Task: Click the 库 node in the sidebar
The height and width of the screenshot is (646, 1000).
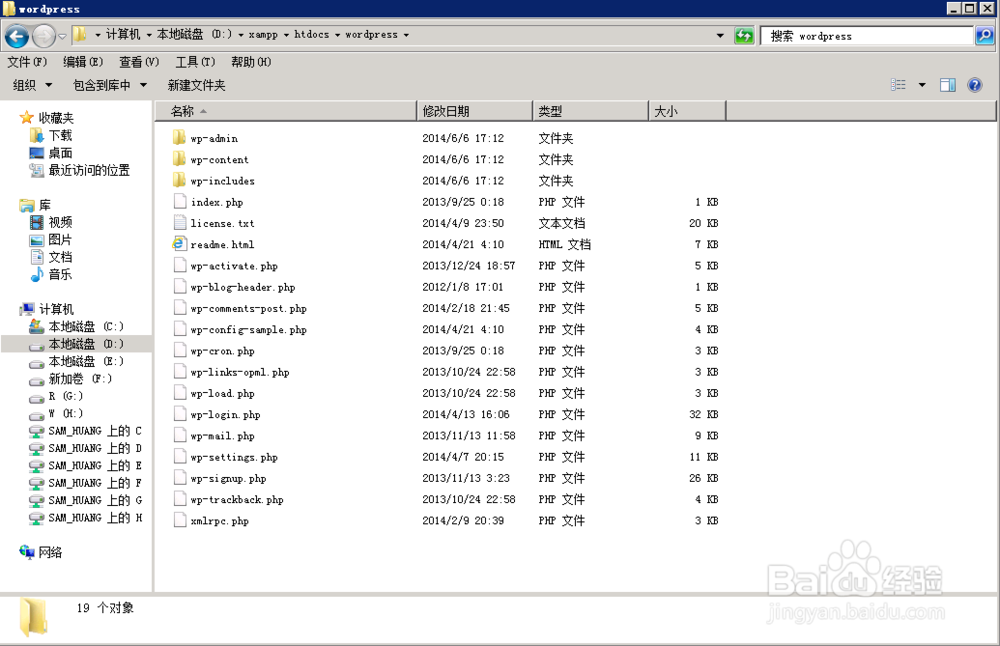Action: [45, 205]
